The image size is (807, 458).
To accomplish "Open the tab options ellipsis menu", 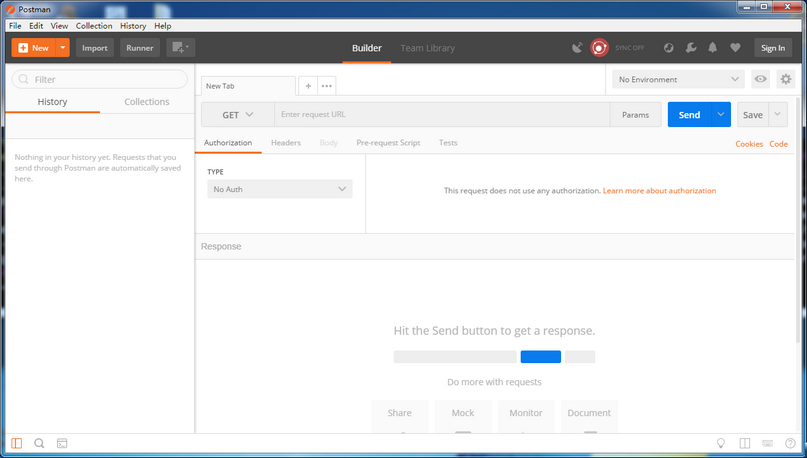I will [x=326, y=86].
